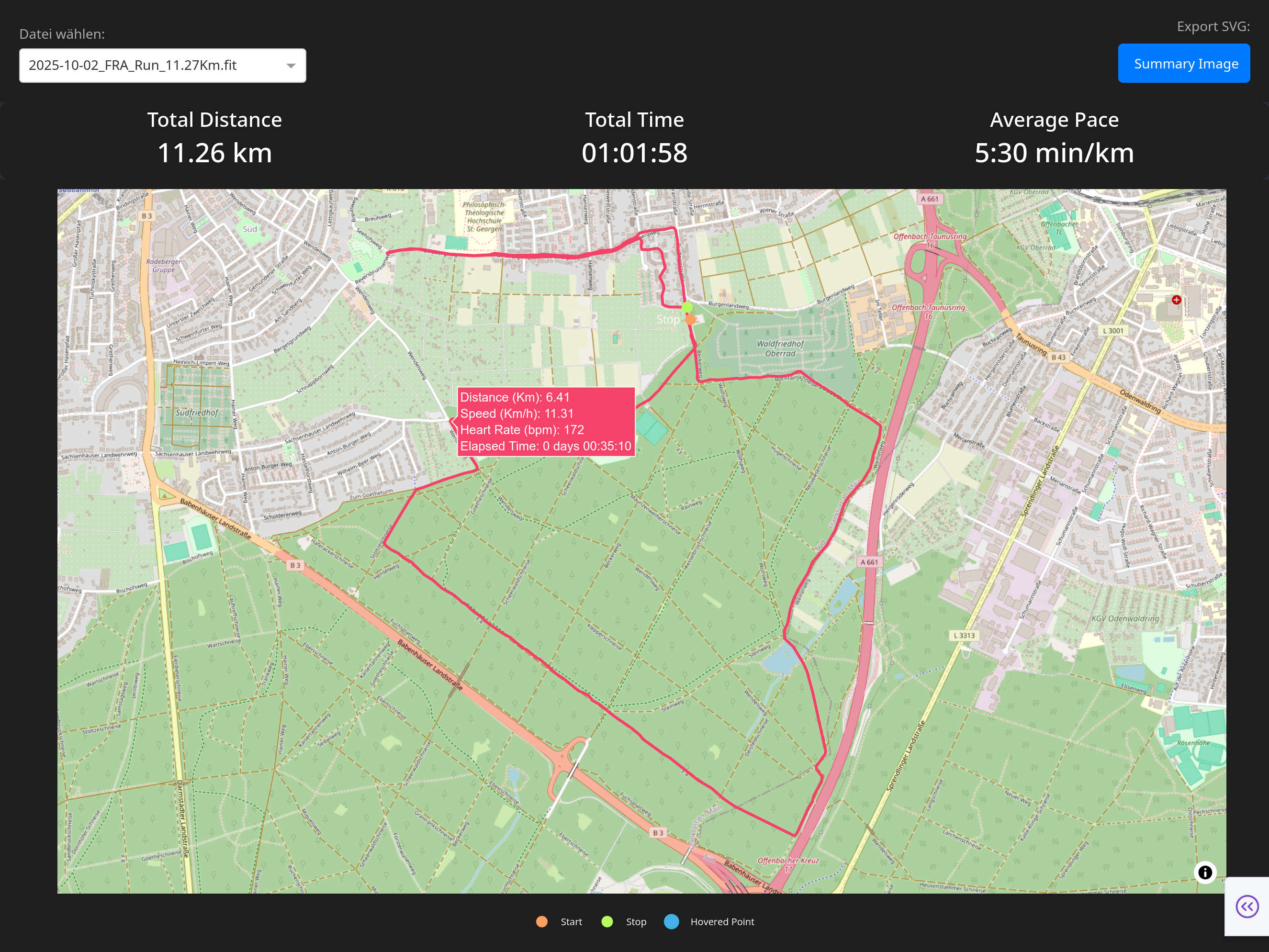Viewport: 1269px width, 952px height.
Task: Select the orange start marker near the Stop label
Action: pos(691,319)
